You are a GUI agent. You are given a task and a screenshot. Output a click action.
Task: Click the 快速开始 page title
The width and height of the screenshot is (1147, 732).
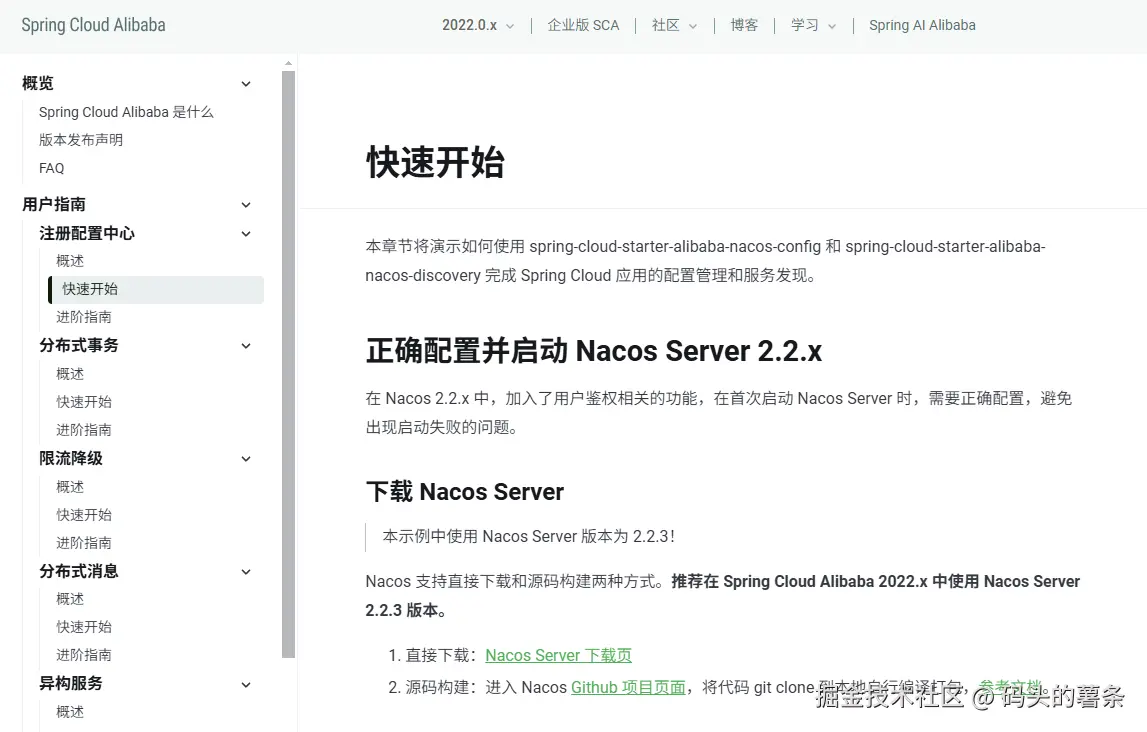tap(435, 162)
